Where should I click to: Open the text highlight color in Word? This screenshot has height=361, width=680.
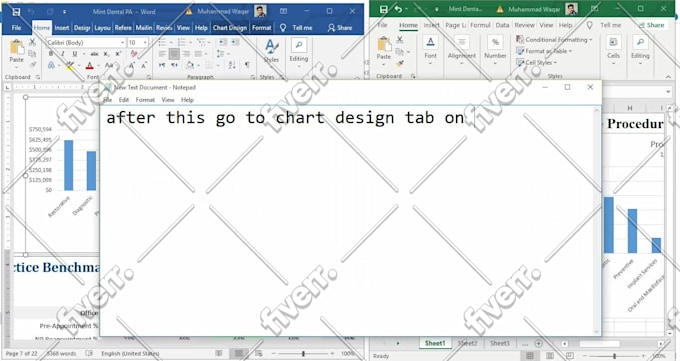(69, 66)
